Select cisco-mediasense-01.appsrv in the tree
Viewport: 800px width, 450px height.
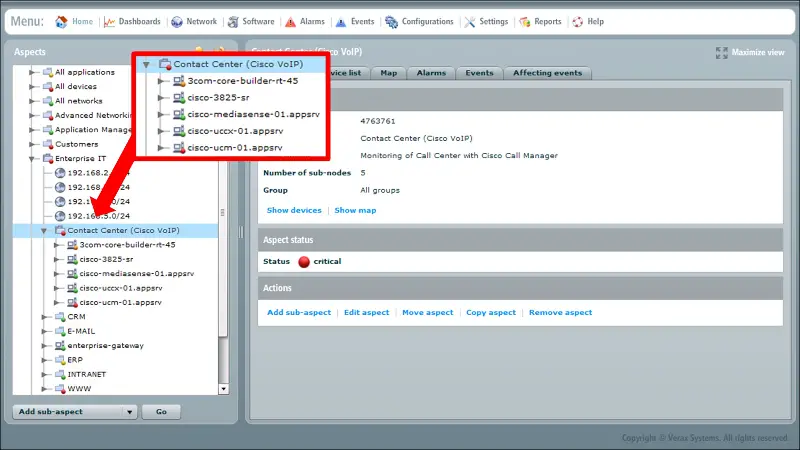[137, 273]
